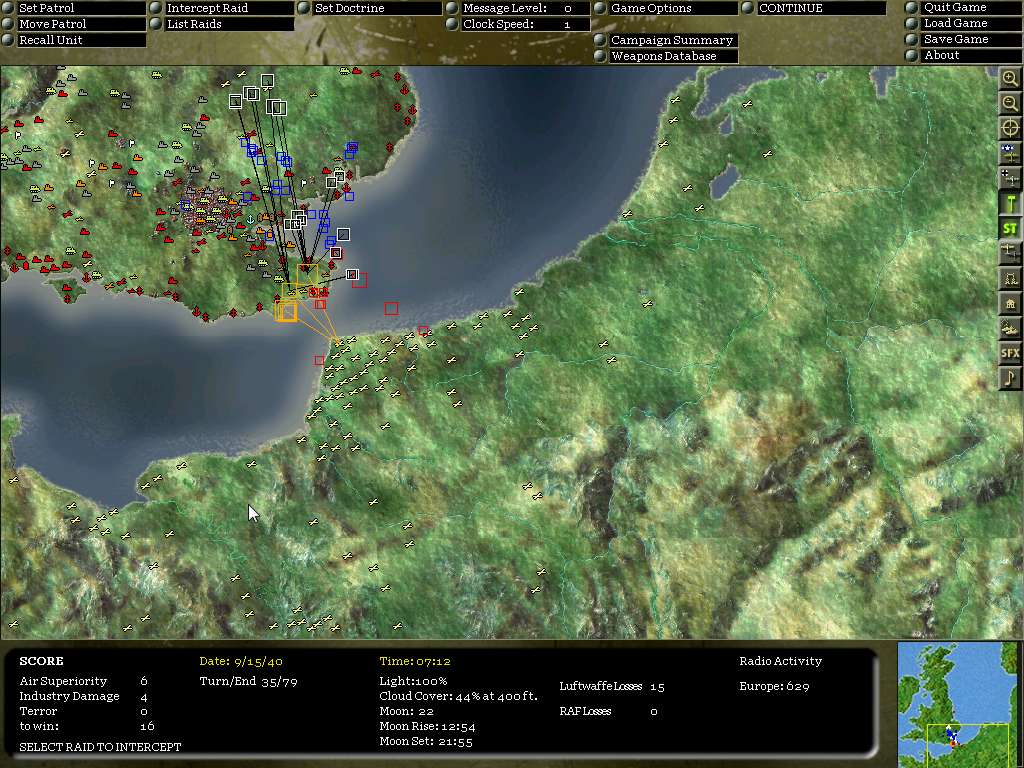Select the large red raid square mid-Channel
The height and width of the screenshot is (768, 1024).
click(x=391, y=308)
